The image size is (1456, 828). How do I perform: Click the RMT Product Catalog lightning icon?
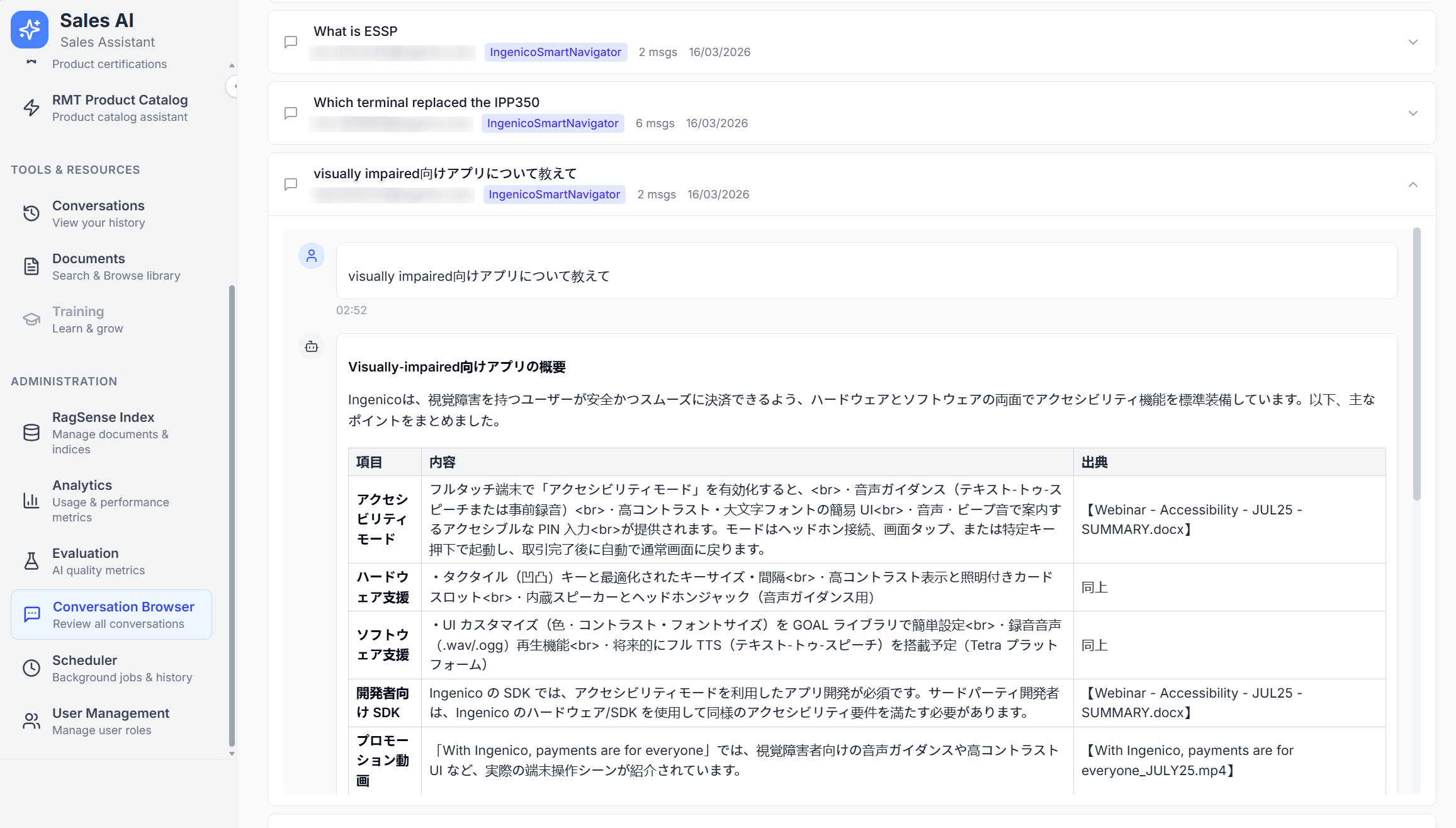(x=31, y=108)
